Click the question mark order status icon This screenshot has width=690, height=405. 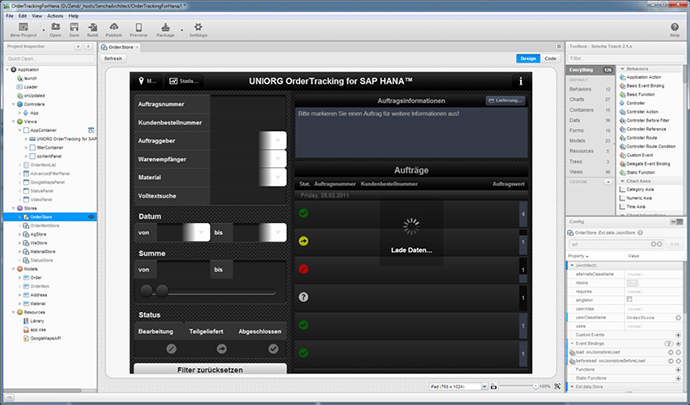303,297
